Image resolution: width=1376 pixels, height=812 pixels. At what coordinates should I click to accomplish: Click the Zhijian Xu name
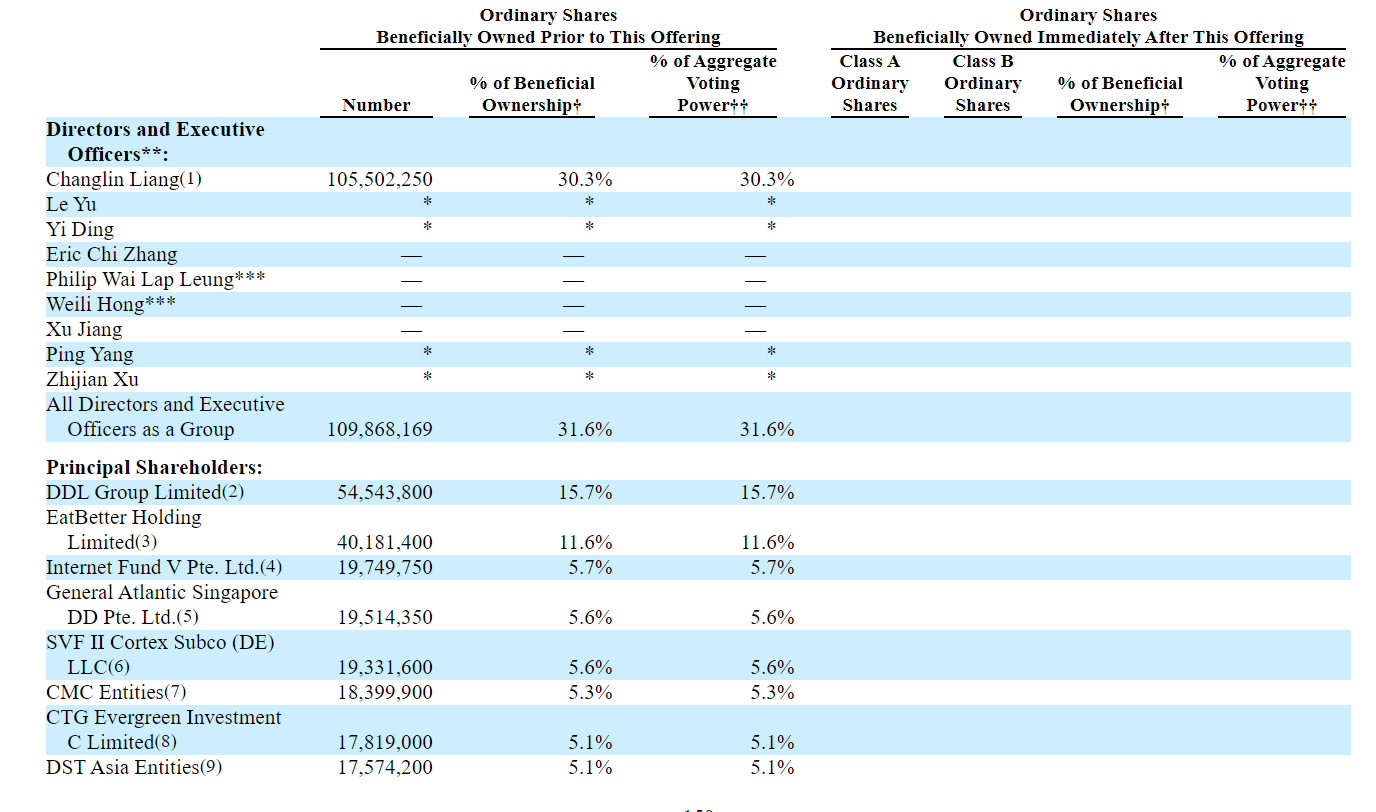92,380
